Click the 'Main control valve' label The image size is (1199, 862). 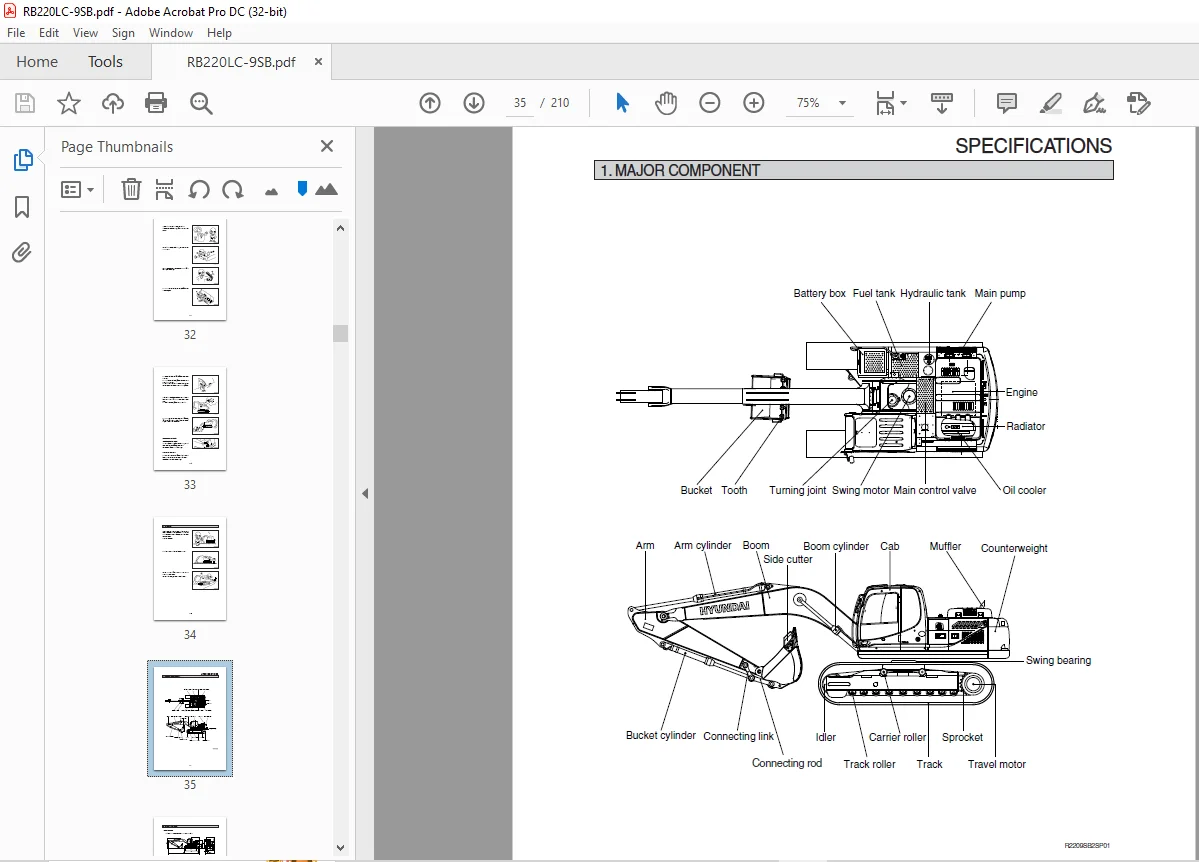[x=934, y=490]
